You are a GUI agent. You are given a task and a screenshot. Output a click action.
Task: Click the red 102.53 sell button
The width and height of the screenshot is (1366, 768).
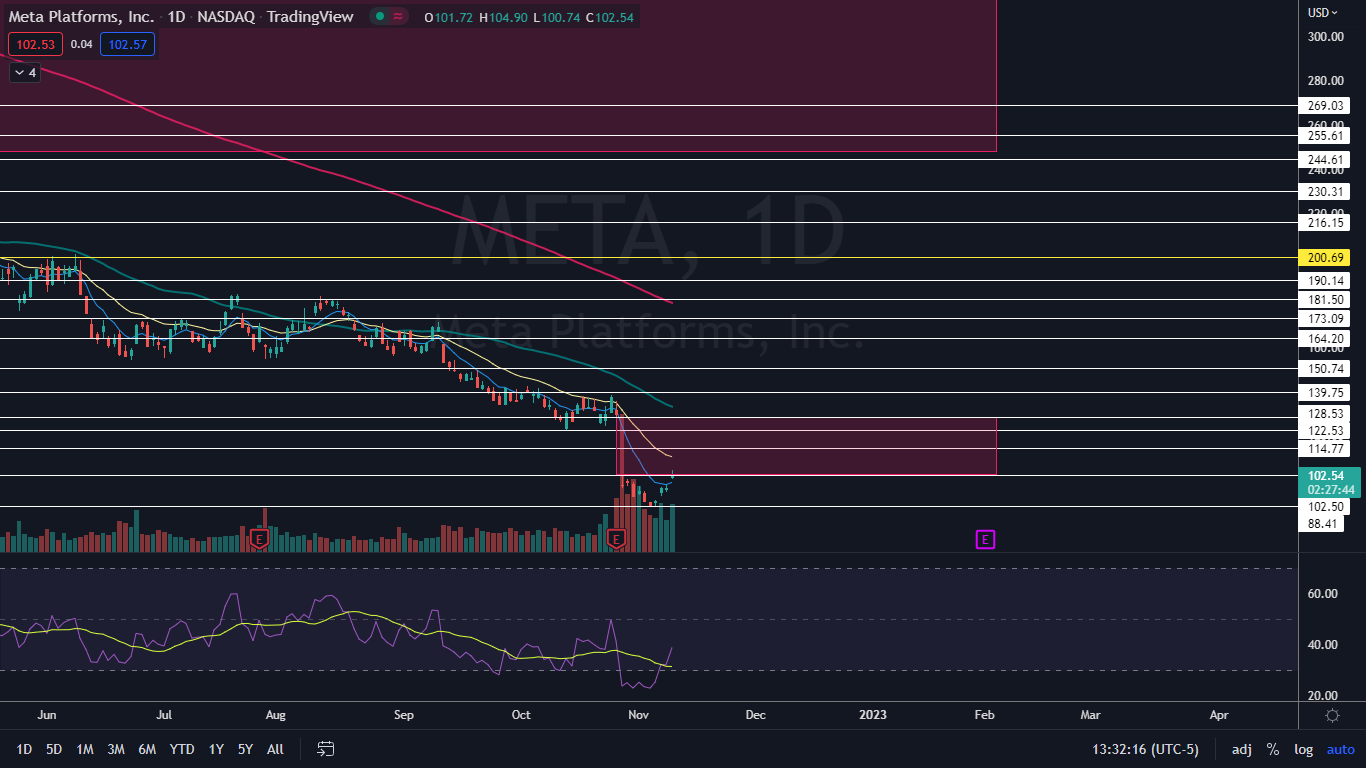coord(36,44)
